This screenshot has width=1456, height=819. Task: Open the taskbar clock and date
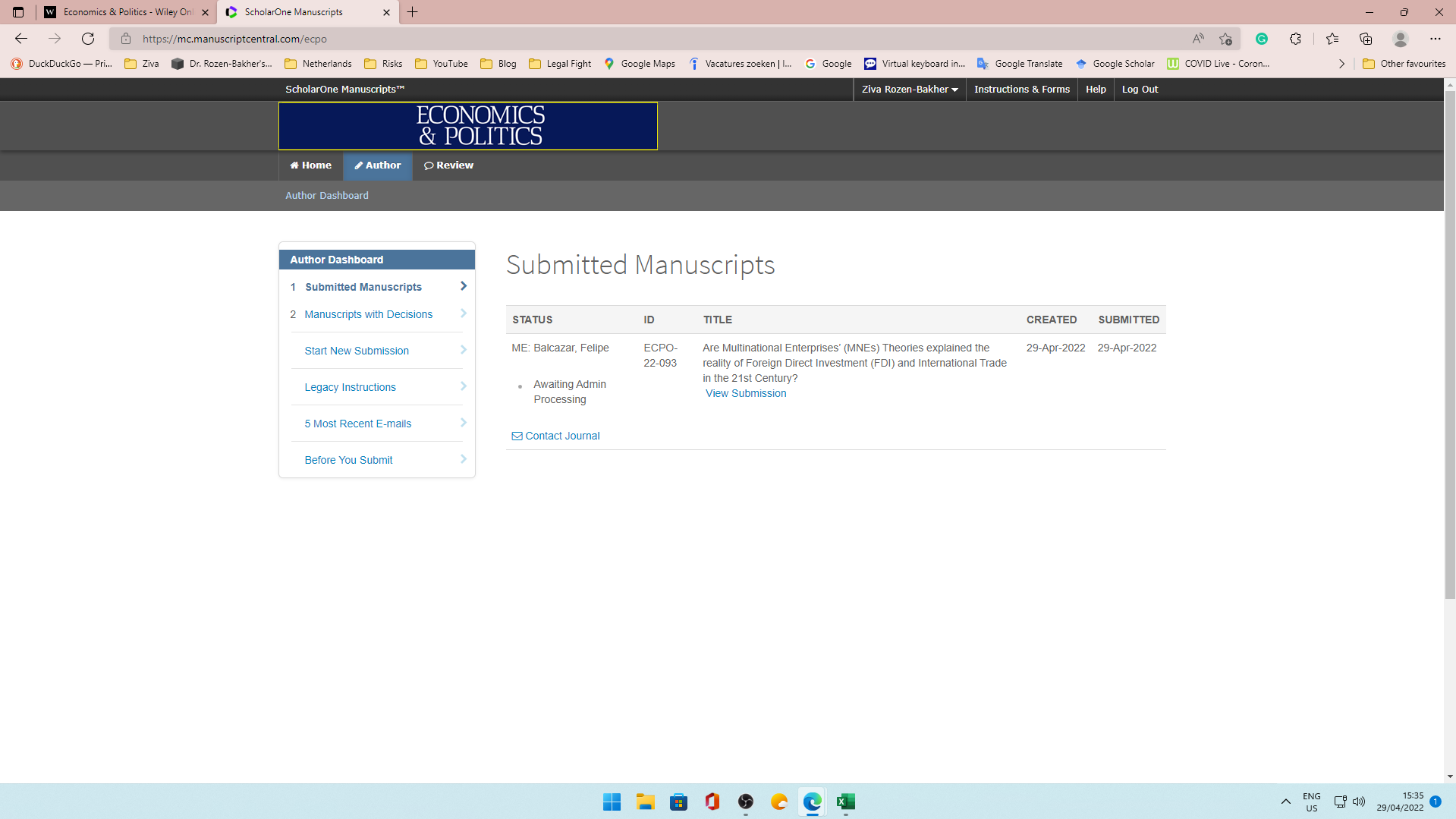coord(1401,802)
